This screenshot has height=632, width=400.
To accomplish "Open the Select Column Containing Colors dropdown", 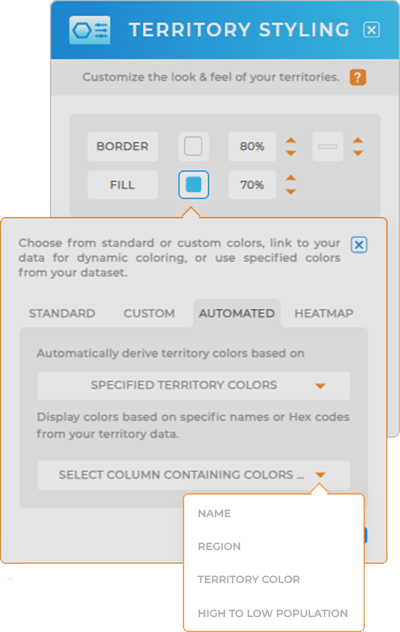I will point(194,475).
